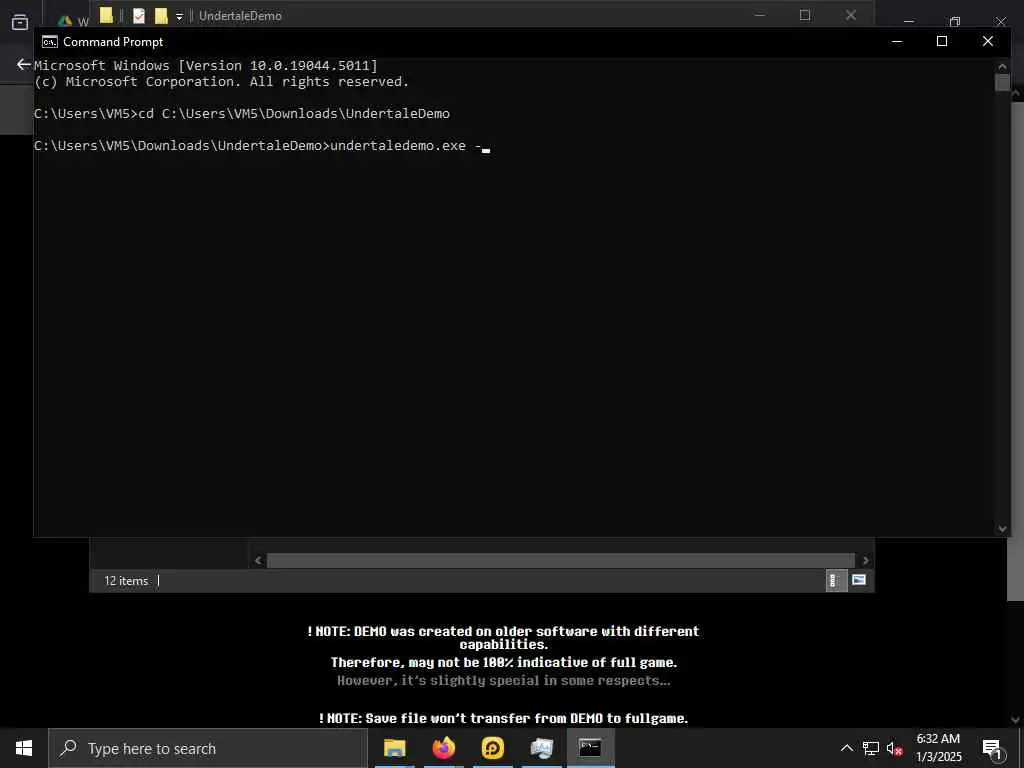1024x768 pixels.
Task: Select Command Prompt on the taskbar
Action: coord(590,748)
